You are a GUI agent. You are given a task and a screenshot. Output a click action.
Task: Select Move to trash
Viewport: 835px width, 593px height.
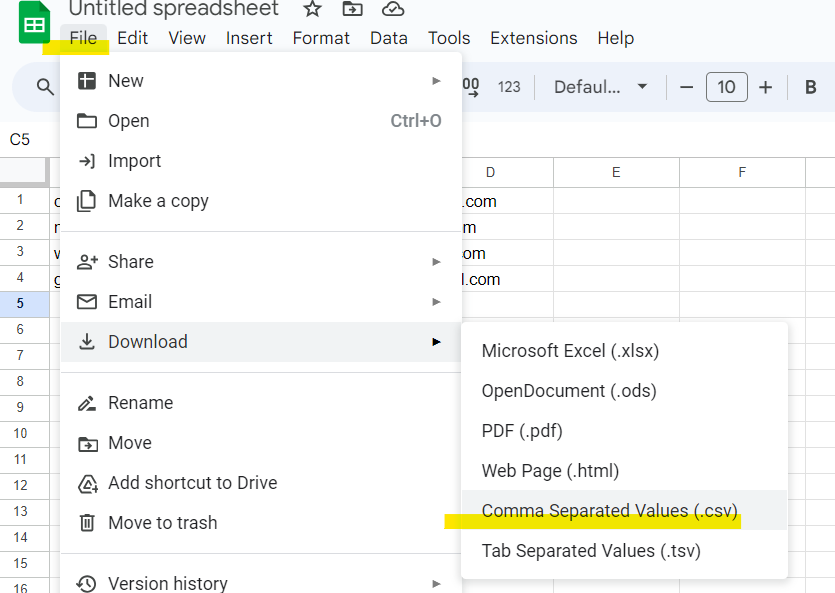point(261,523)
